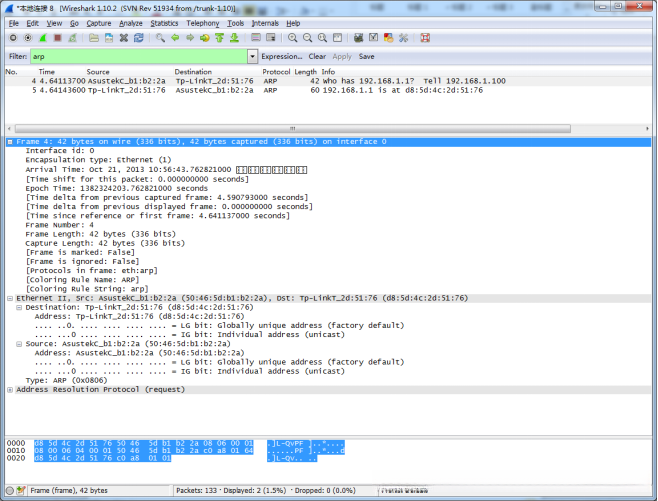Click the help lifebuoy toolbar icon
658x501 pixels.
[425, 38]
